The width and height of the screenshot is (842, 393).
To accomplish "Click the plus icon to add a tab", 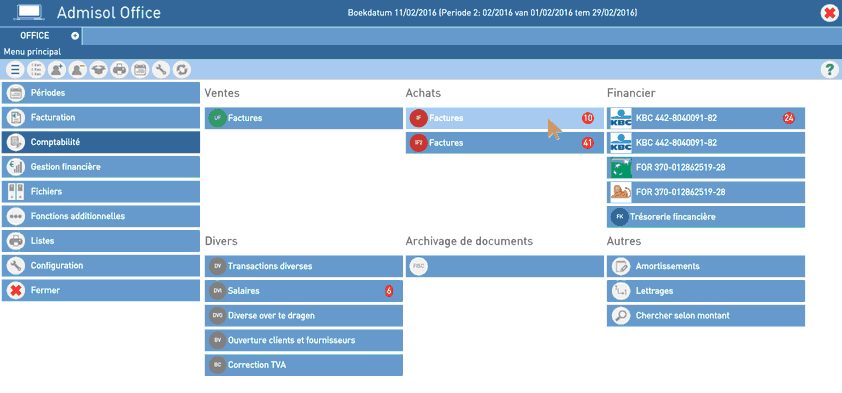I will (x=75, y=36).
